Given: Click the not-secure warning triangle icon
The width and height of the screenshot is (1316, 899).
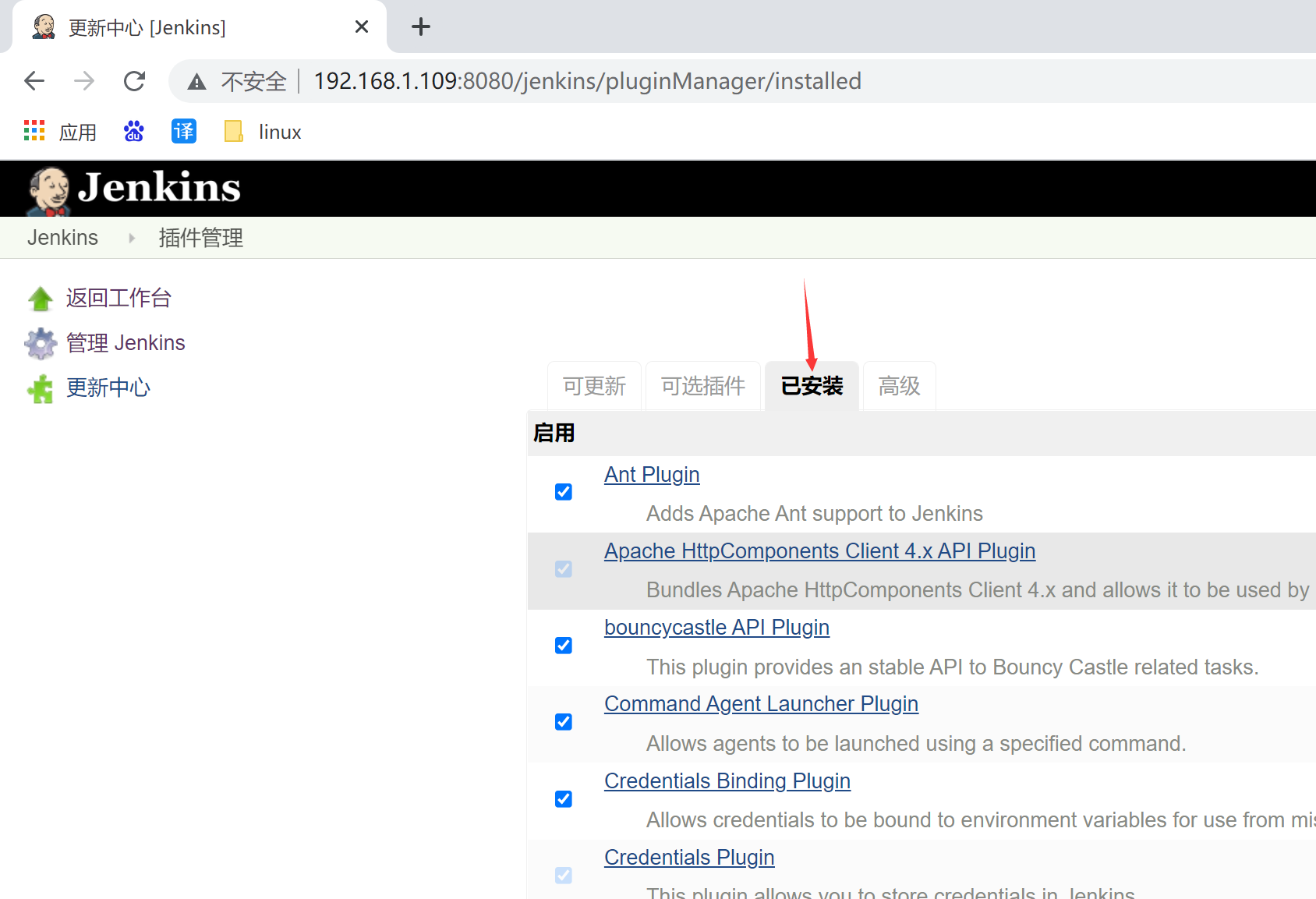Looking at the screenshot, I should click(196, 81).
